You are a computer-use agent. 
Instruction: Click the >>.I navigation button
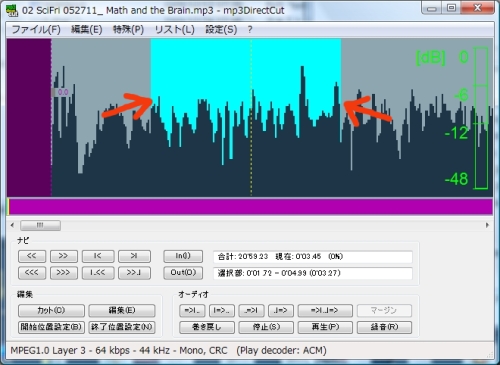click(134, 273)
